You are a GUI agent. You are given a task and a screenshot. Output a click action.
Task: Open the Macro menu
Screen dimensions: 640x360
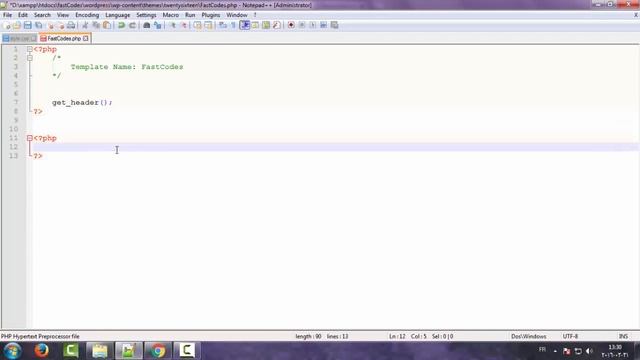coord(171,15)
